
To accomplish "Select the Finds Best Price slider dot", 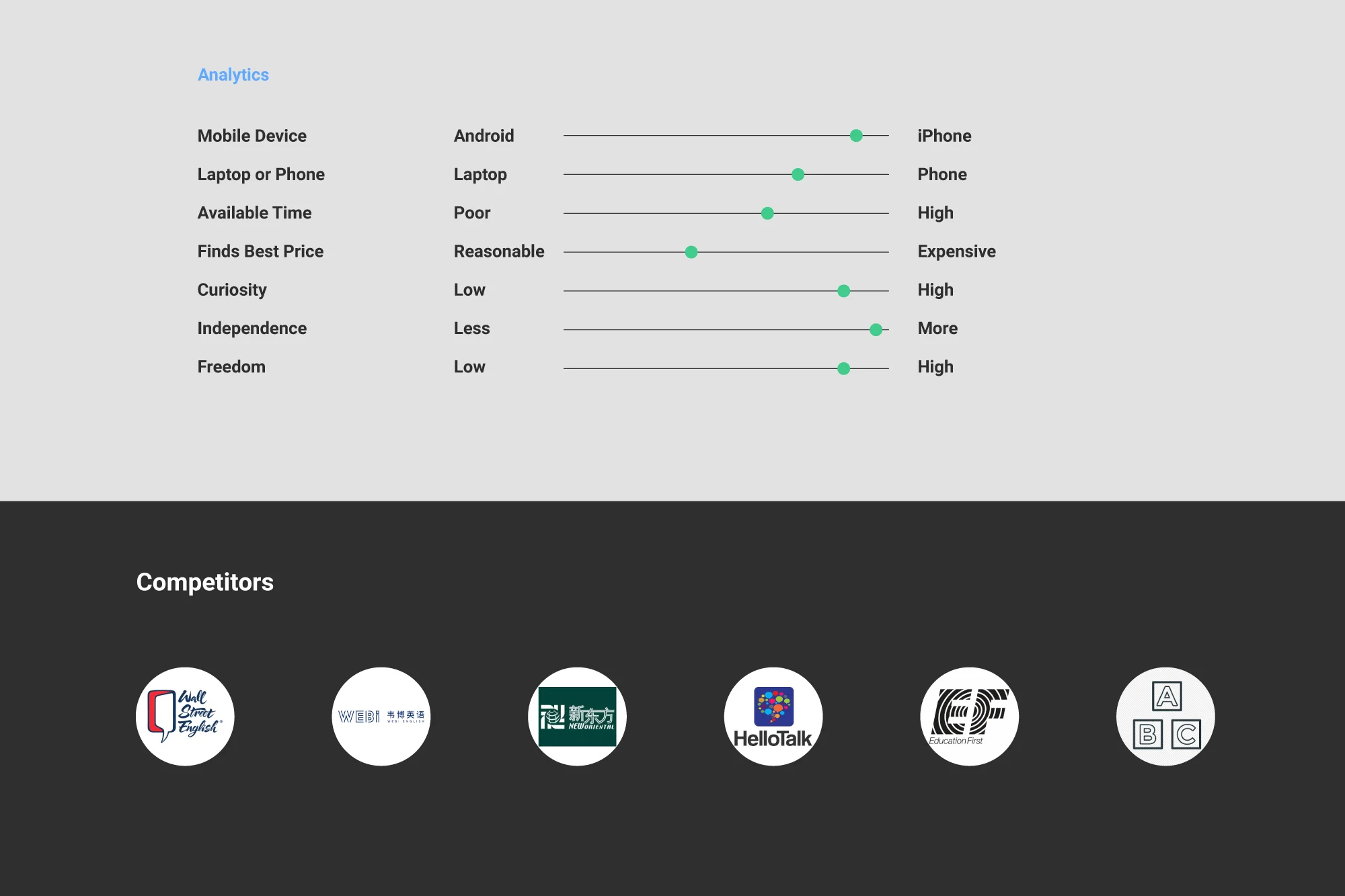I will [691, 252].
